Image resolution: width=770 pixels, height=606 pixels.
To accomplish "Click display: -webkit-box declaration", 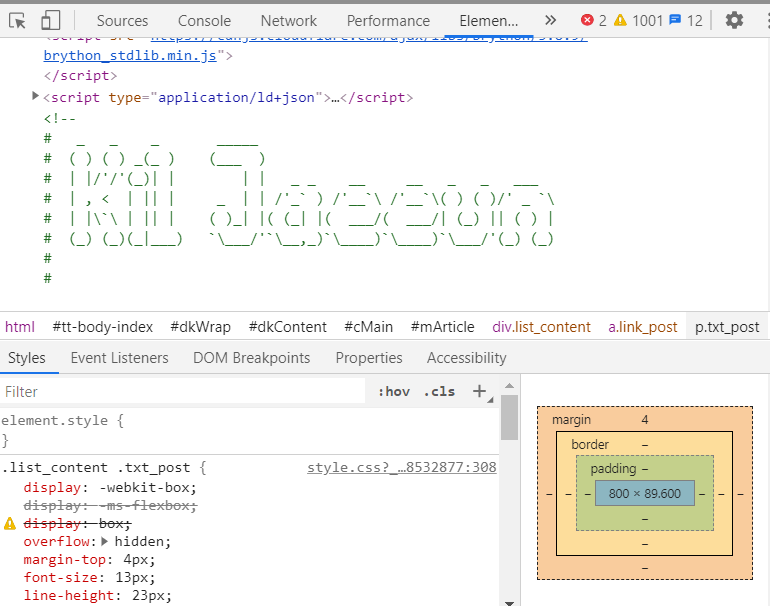I will click(x=110, y=488).
